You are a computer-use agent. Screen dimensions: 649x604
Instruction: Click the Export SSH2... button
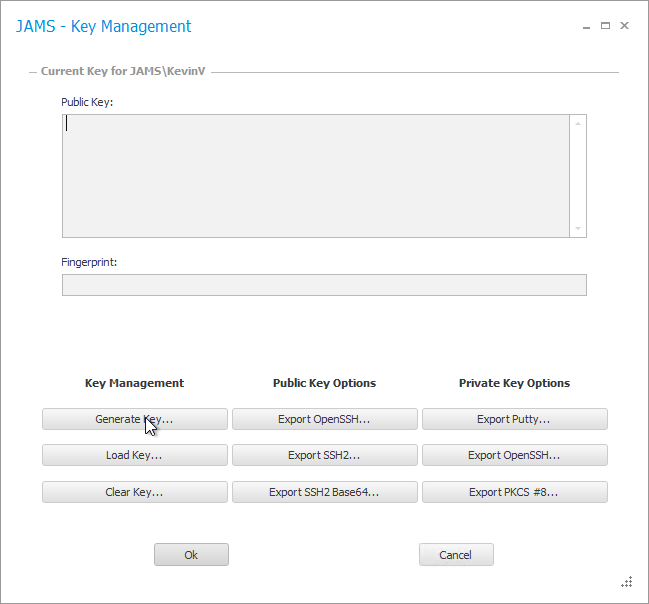[x=324, y=455]
